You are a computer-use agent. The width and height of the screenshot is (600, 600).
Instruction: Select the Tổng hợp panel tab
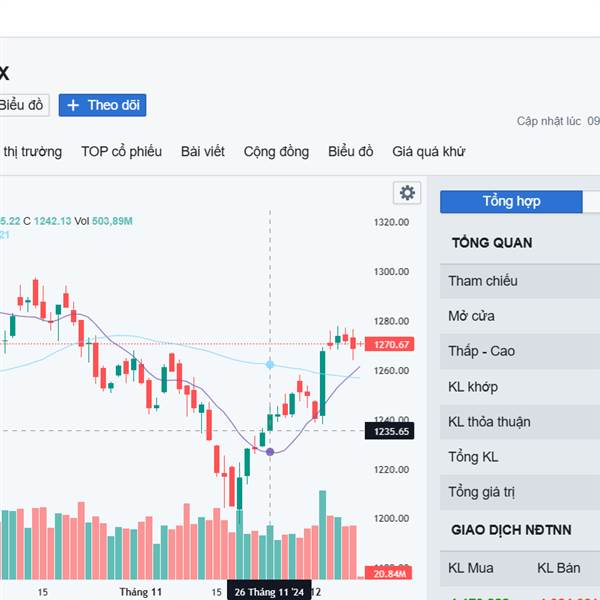(x=511, y=201)
